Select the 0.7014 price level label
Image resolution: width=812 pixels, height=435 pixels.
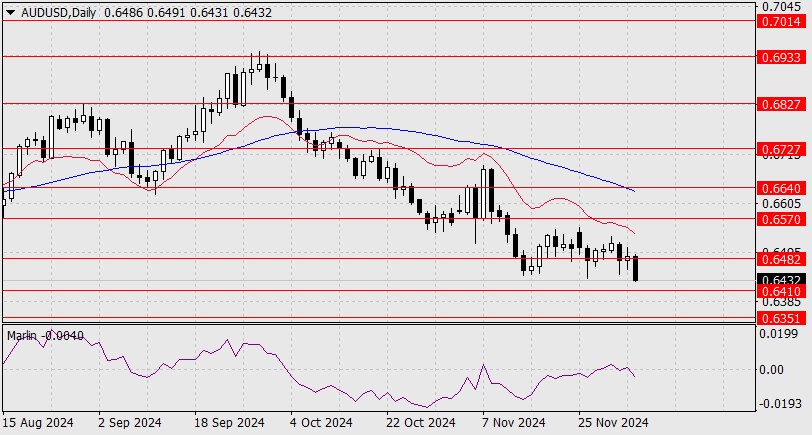[781, 21]
